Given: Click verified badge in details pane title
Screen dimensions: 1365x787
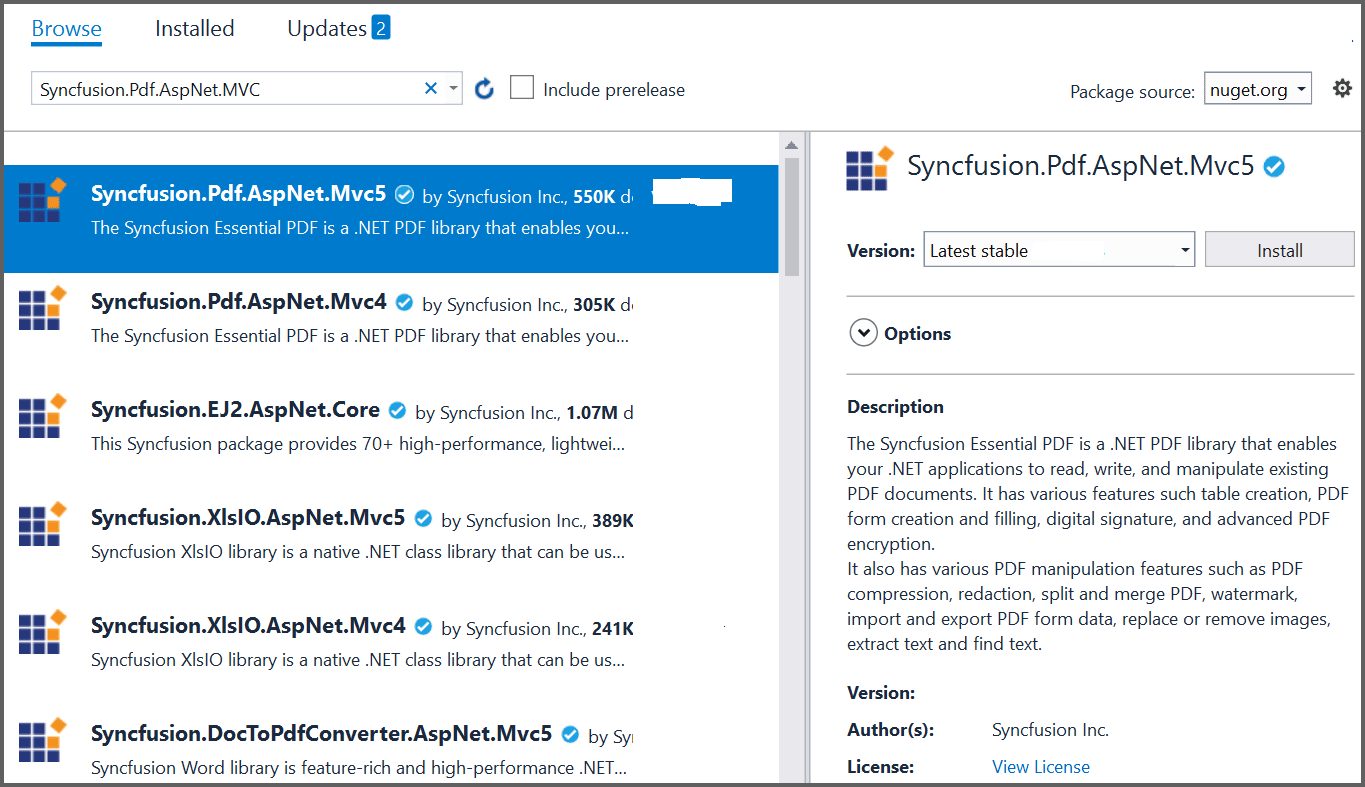Looking at the screenshot, I should point(1274,167).
